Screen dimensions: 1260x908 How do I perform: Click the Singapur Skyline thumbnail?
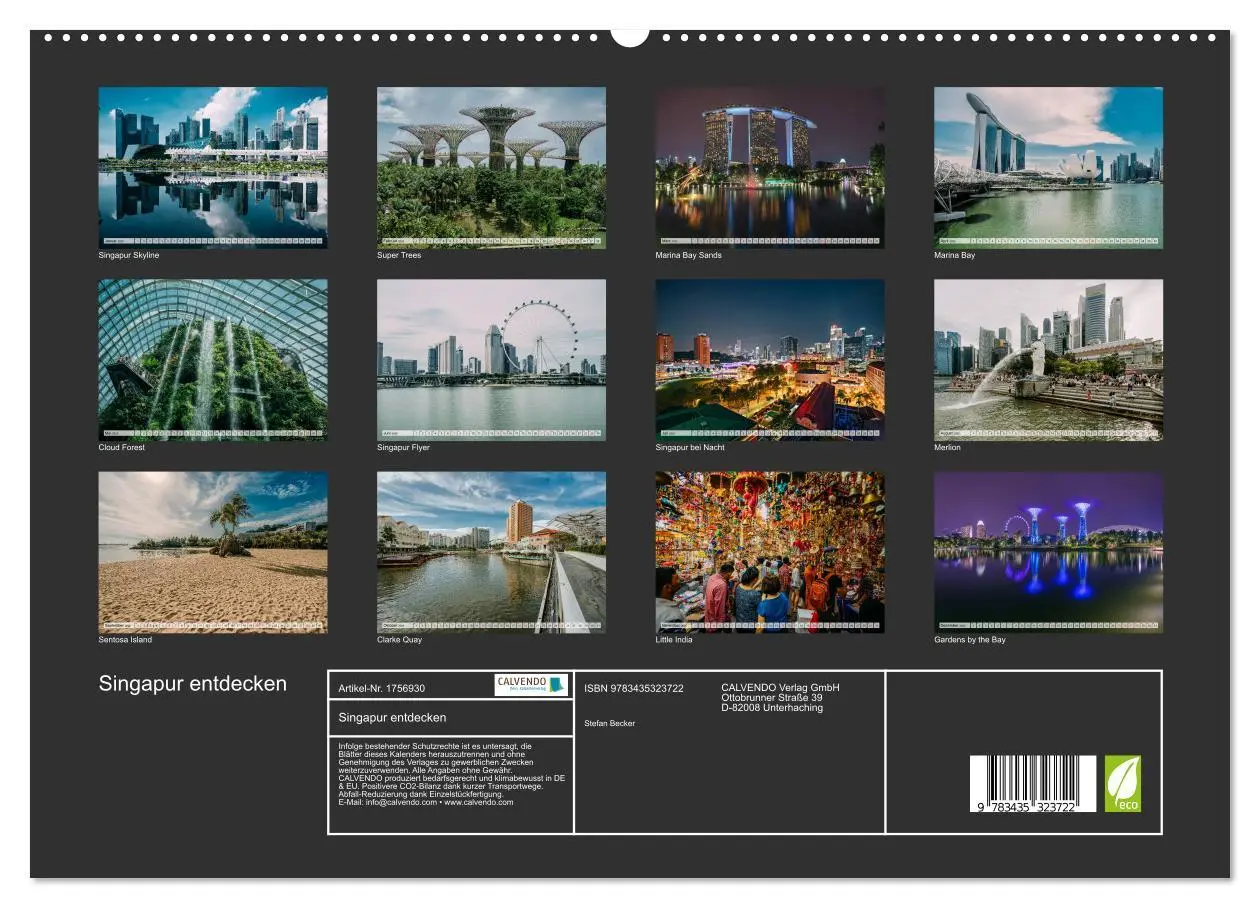(x=213, y=167)
